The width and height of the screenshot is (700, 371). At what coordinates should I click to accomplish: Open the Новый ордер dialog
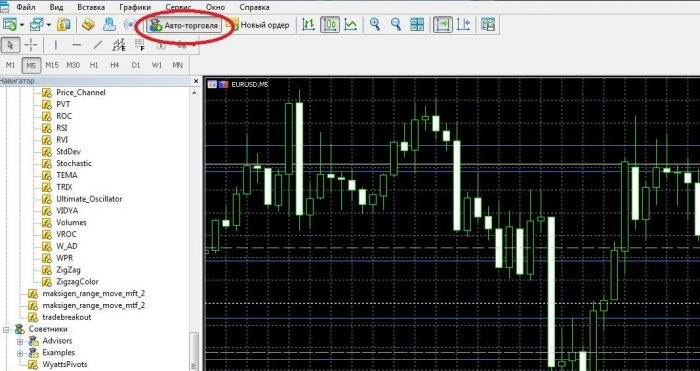tap(258, 25)
